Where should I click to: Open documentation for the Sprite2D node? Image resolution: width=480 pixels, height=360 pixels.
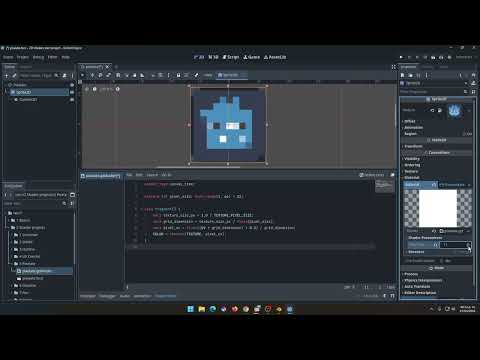[474, 83]
